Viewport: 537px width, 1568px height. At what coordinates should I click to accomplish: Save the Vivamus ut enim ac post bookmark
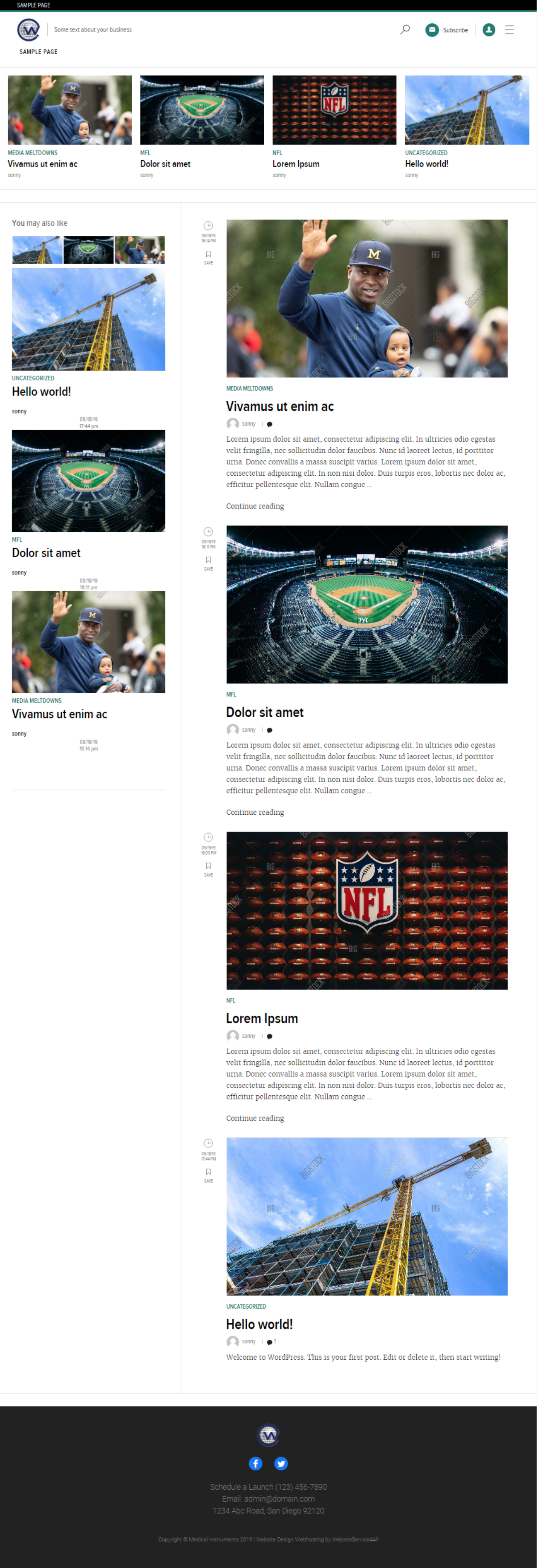click(x=208, y=256)
